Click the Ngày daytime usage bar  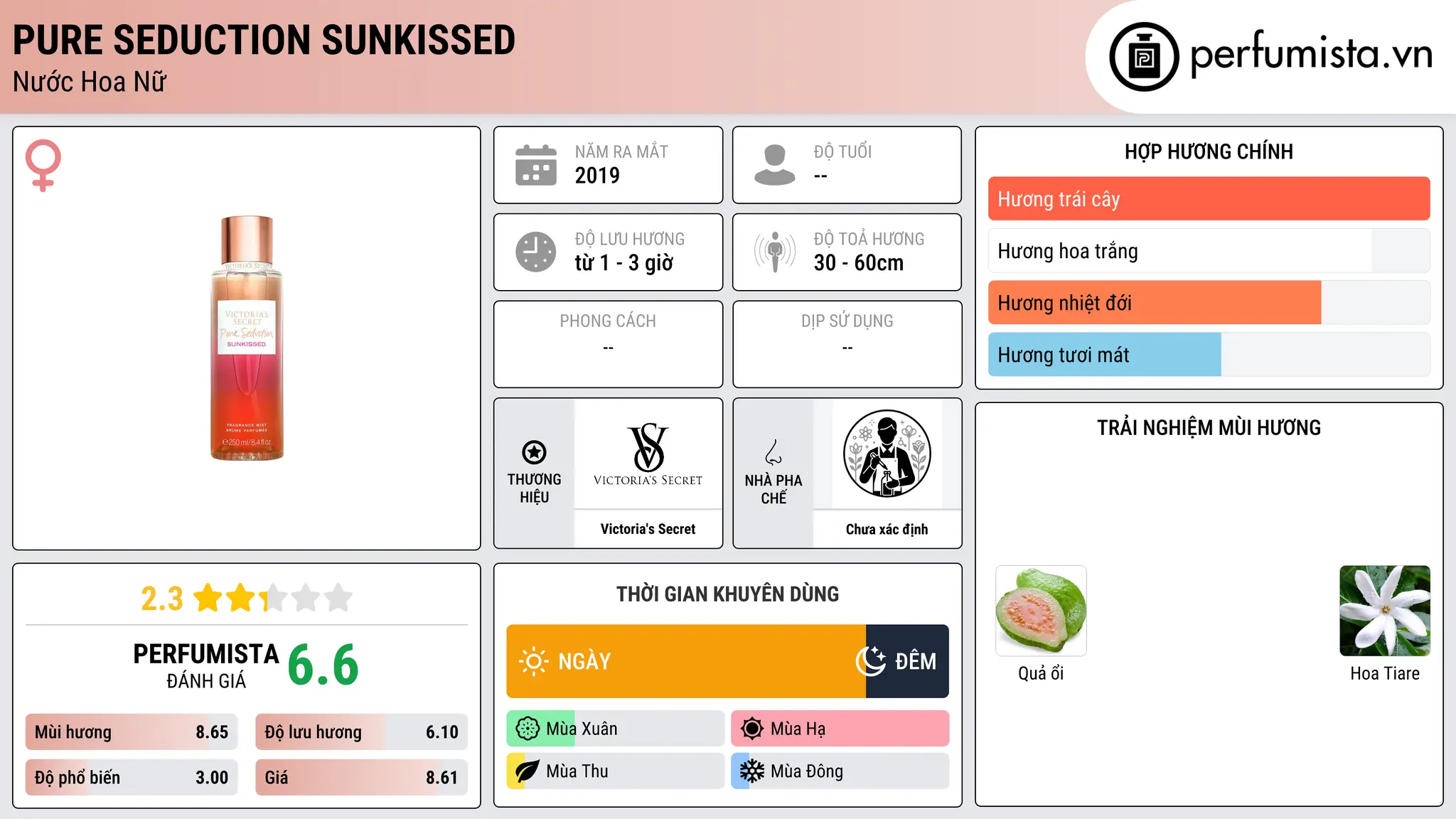pos(686,661)
